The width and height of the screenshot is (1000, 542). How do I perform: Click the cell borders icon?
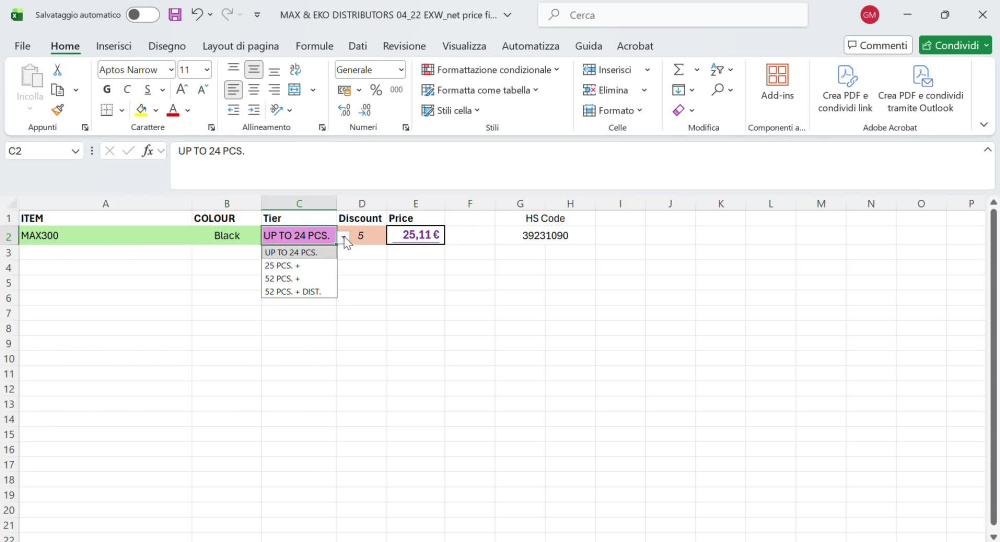(x=107, y=110)
